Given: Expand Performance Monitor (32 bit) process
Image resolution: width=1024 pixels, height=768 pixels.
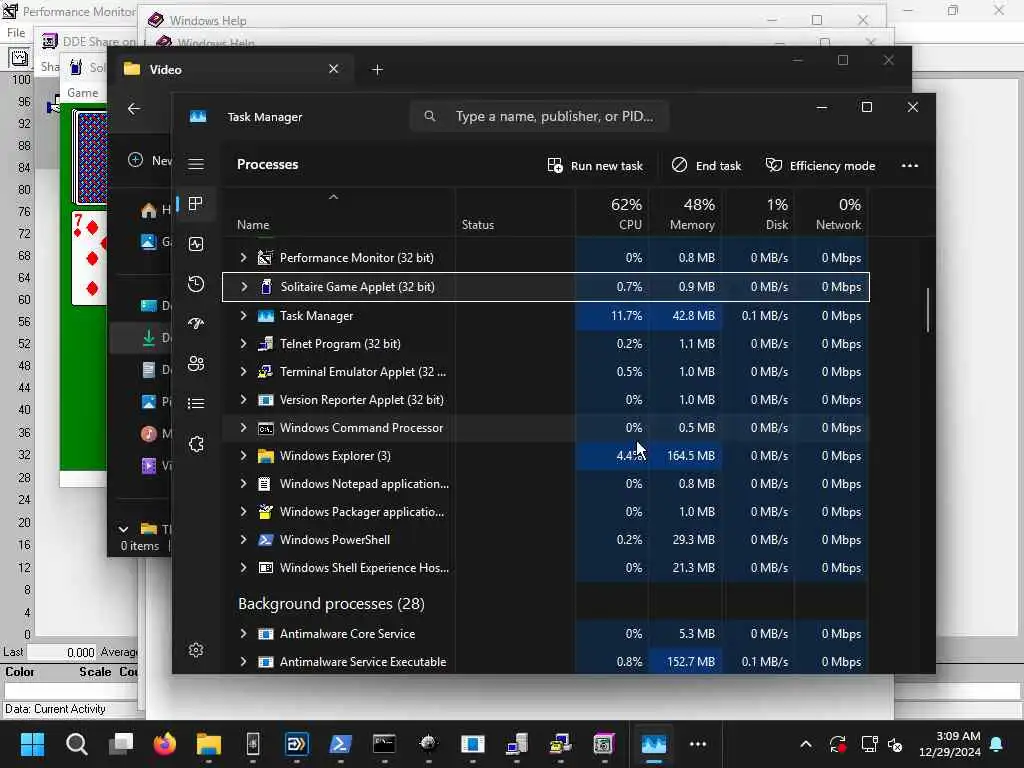Looking at the screenshot, I should coord(243,258).
